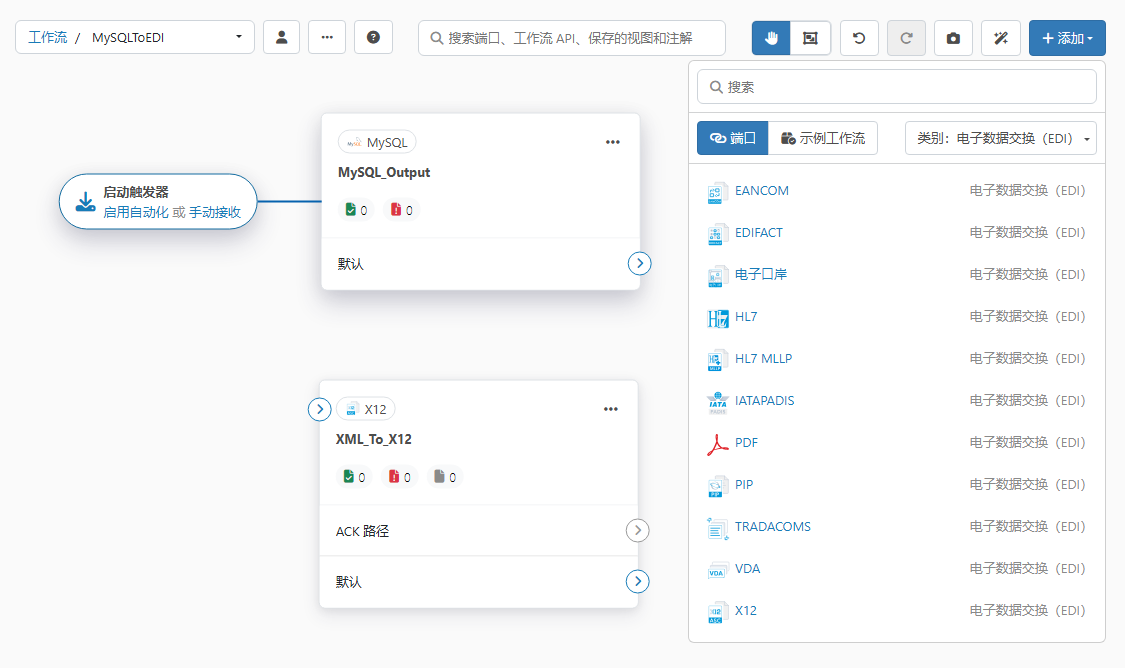Click the search field in add panel

point(897,87)
